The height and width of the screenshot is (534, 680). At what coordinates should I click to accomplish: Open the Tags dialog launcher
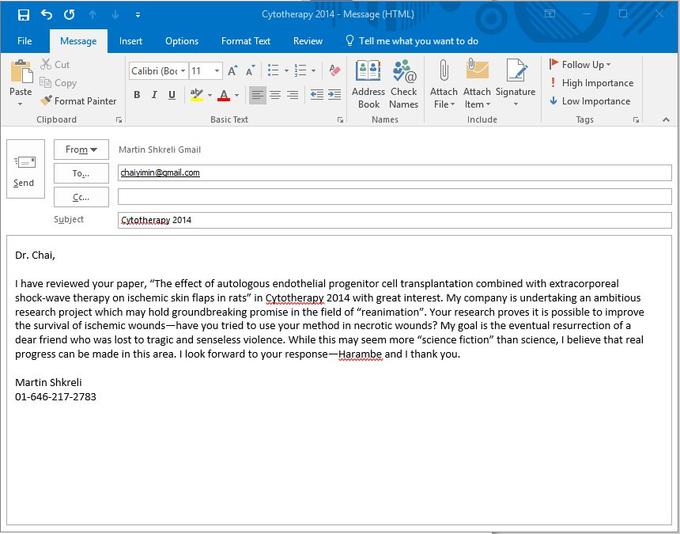[x=636, y=120]
